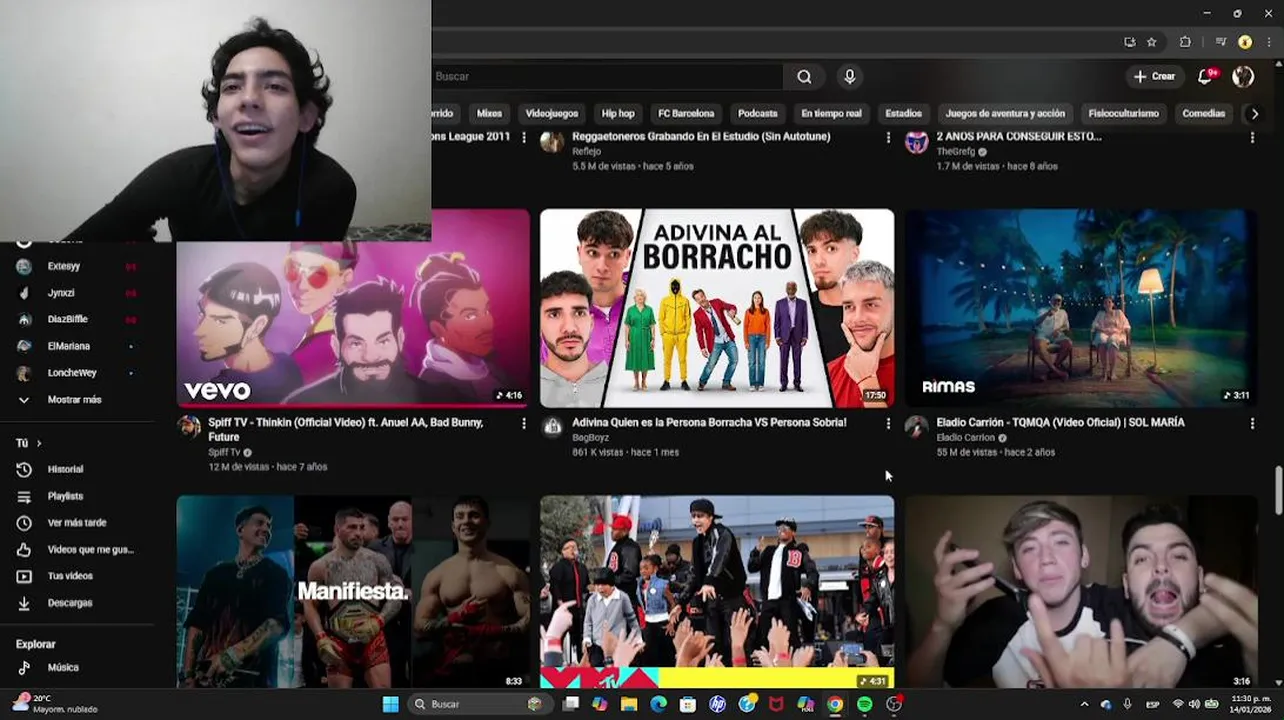Bookmark the page with star icon
Viewport: 1284px width, 720px height.
click(x=1152, y=42)
